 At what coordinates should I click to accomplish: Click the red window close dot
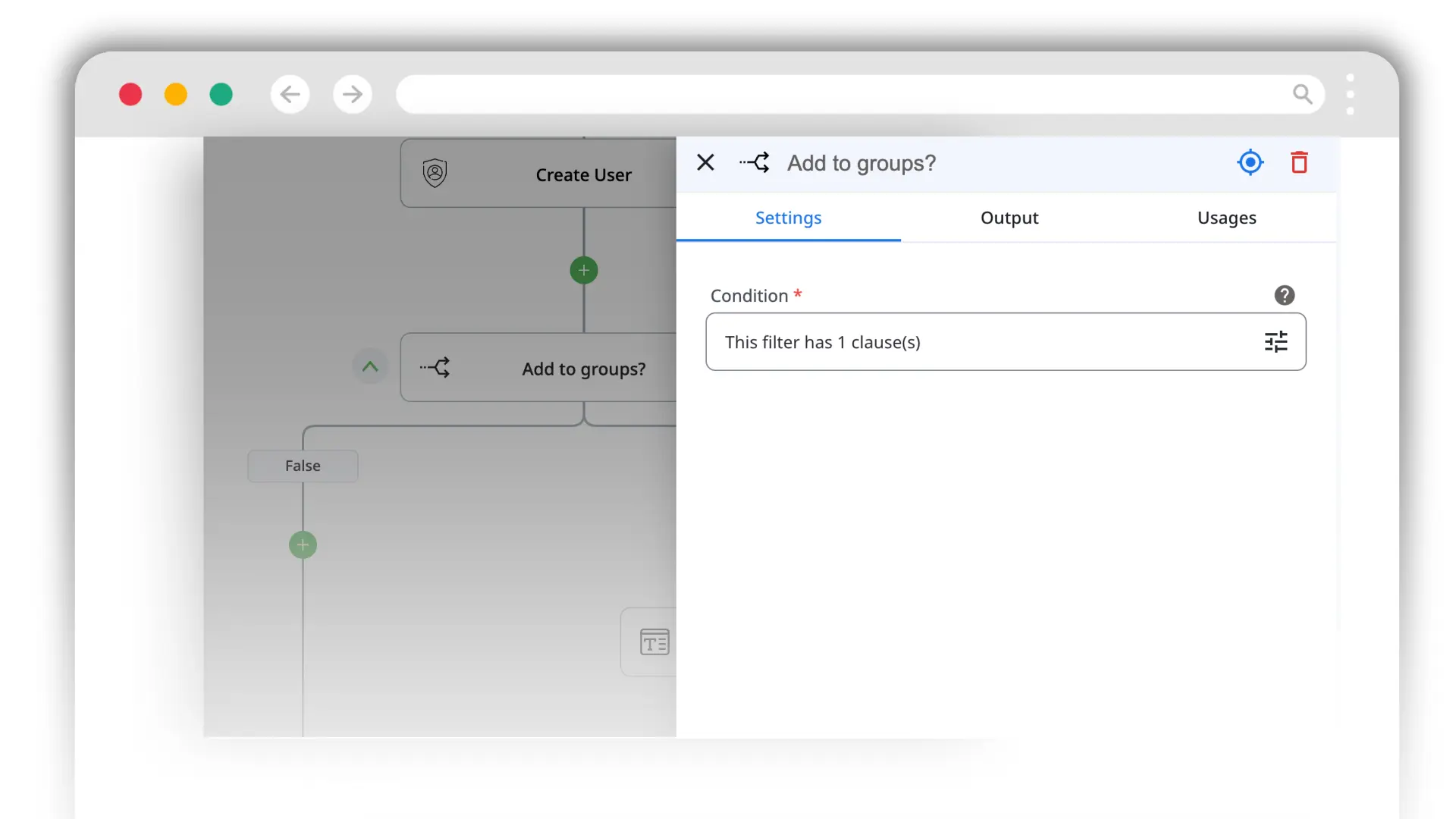click(x=130, y=94)
